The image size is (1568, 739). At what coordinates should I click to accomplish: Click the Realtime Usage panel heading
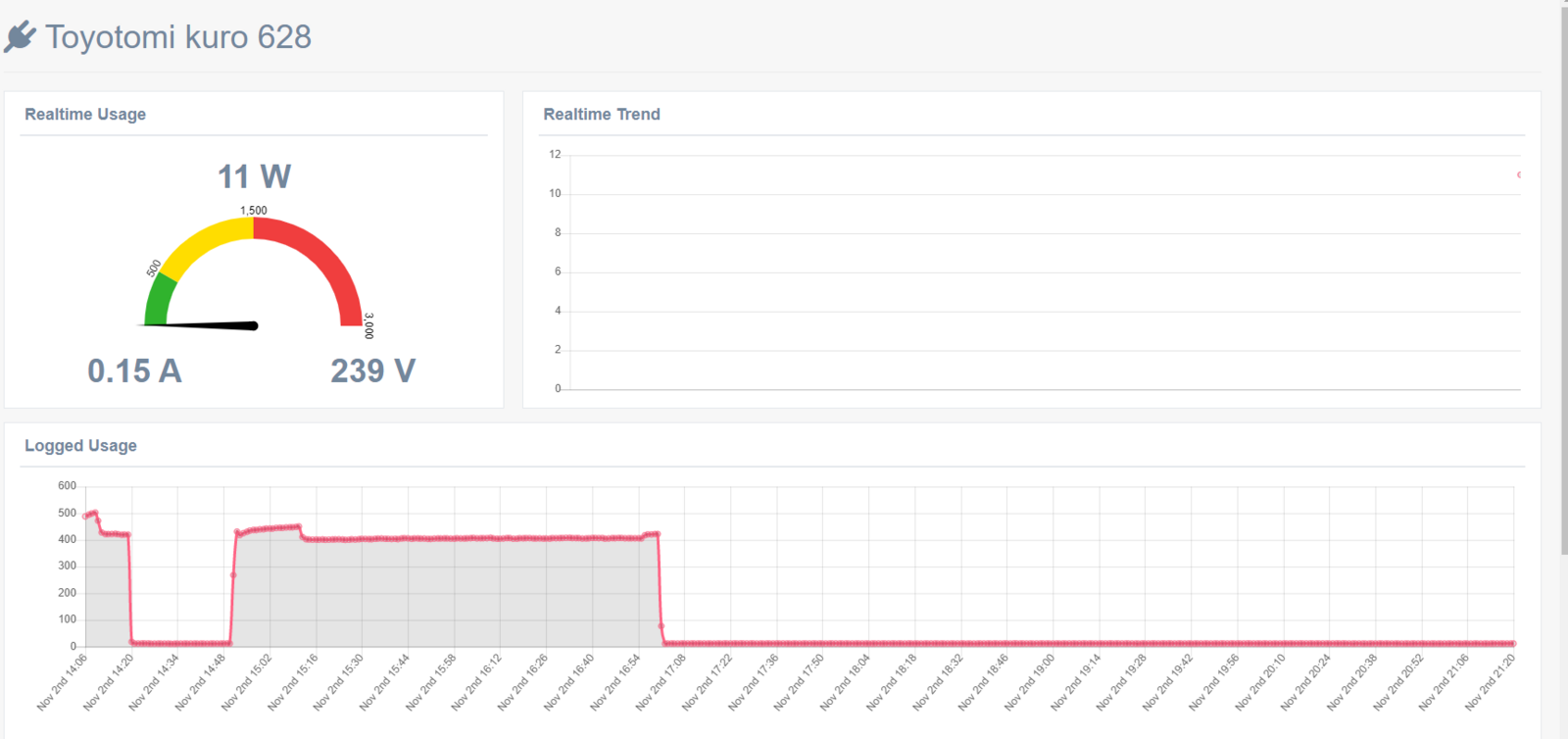pyautogui.click(x=85, y=114)
